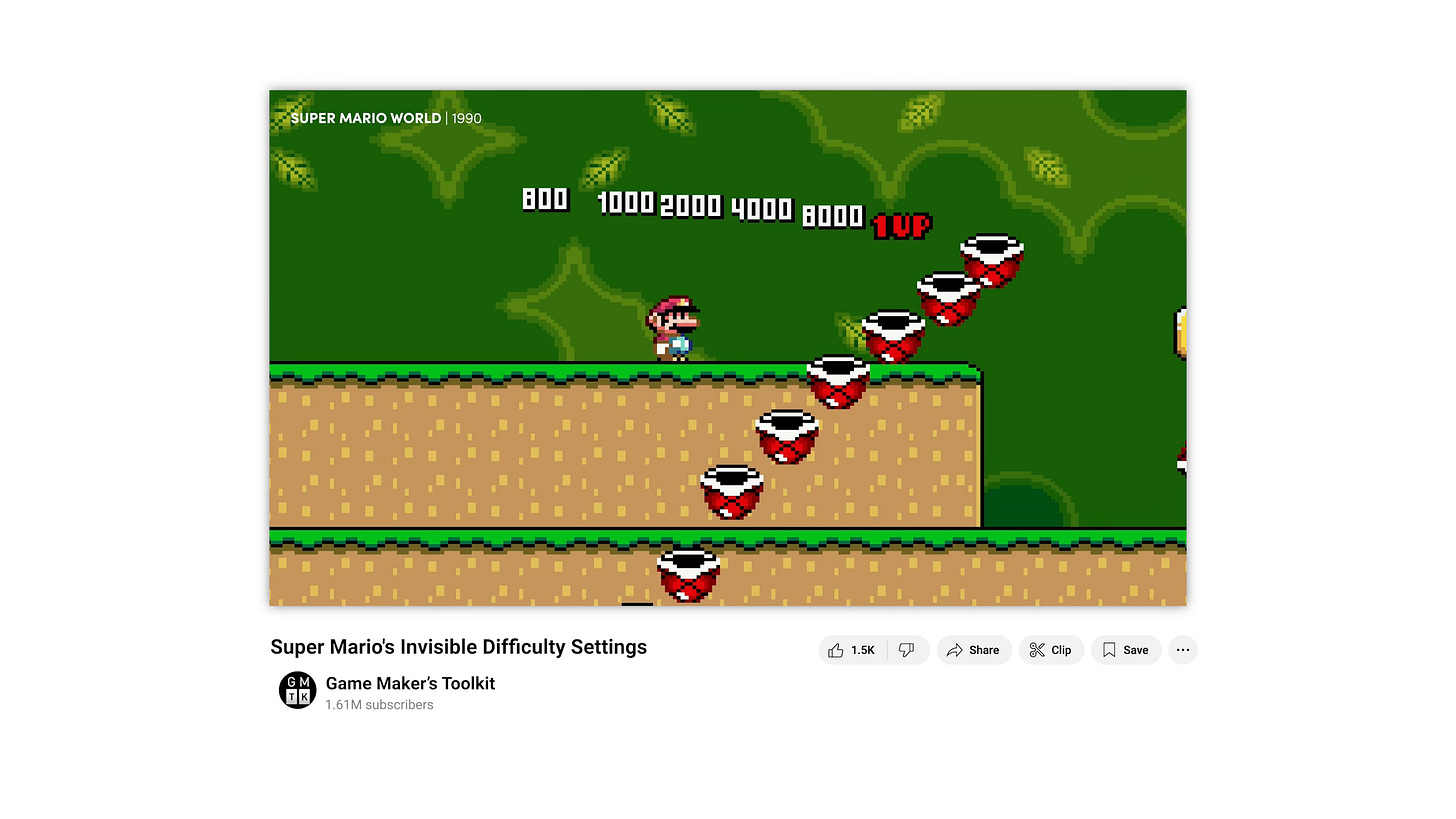This screenshot has width=1456, height=819.
Task: Save the video to a playlist
Action: pyautogui.click(x=1126, y=650)
